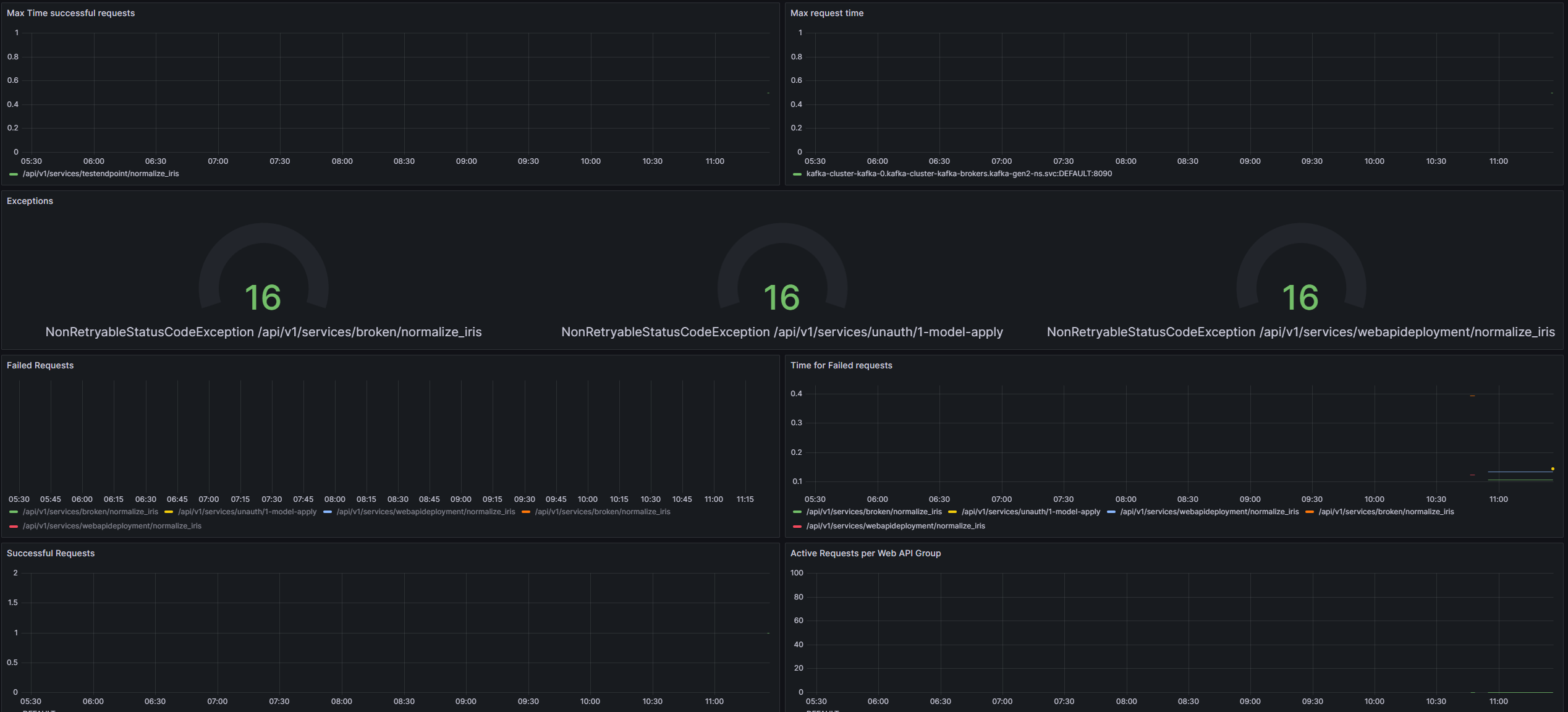Click yellow data point in Time for Failed requests
Screen dimensions: 1568x712
click(1553, 468)
